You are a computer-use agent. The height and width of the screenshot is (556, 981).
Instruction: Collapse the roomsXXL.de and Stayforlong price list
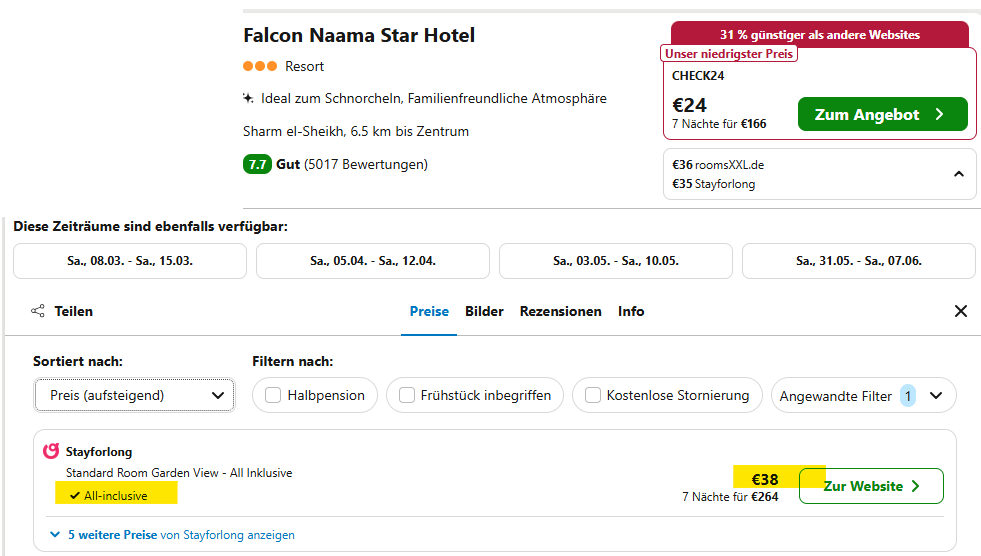(958, 174)
